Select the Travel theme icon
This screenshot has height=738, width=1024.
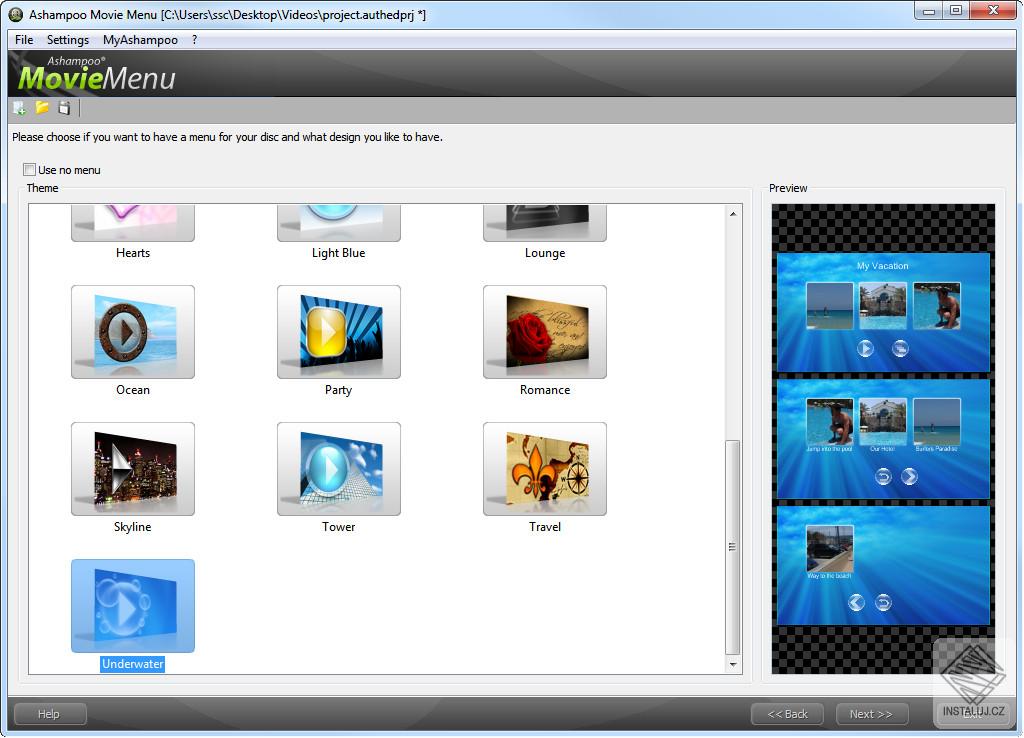tap(545, 469)
